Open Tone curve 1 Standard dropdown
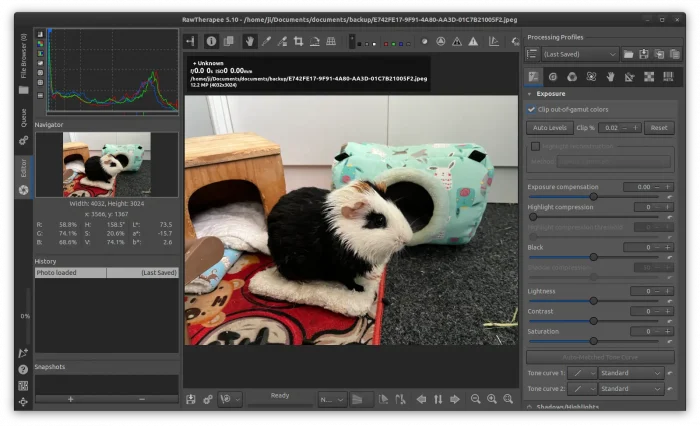The image size is (700, 426). (x=632, y=373)
